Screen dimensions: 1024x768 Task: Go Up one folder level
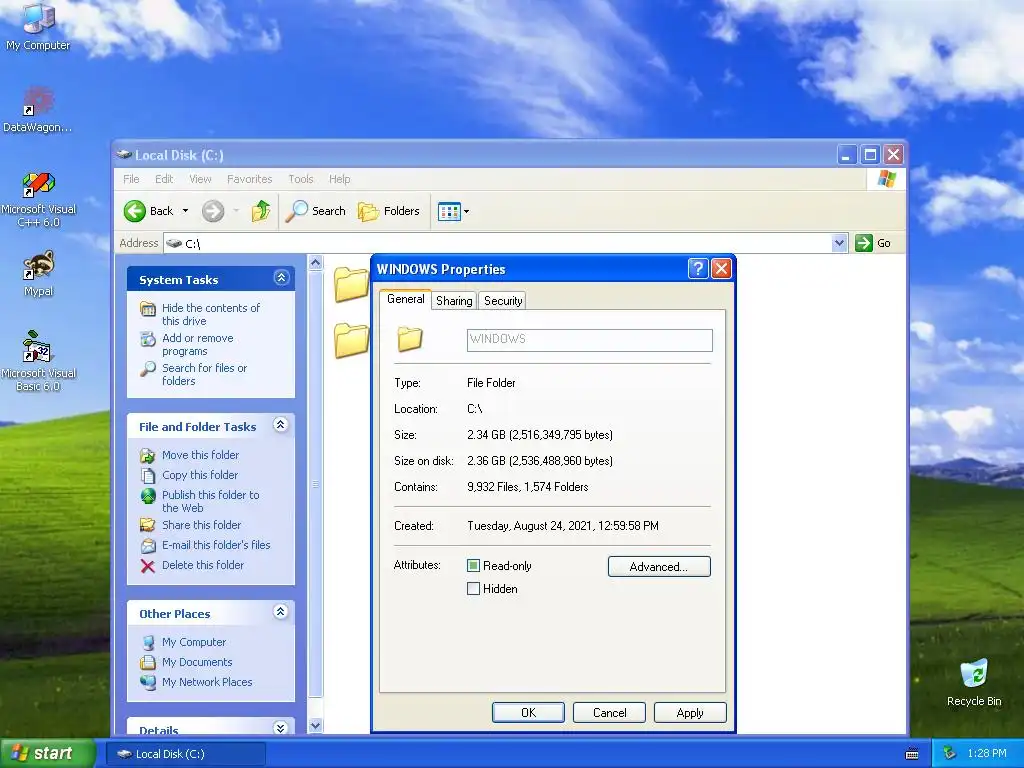261,211
